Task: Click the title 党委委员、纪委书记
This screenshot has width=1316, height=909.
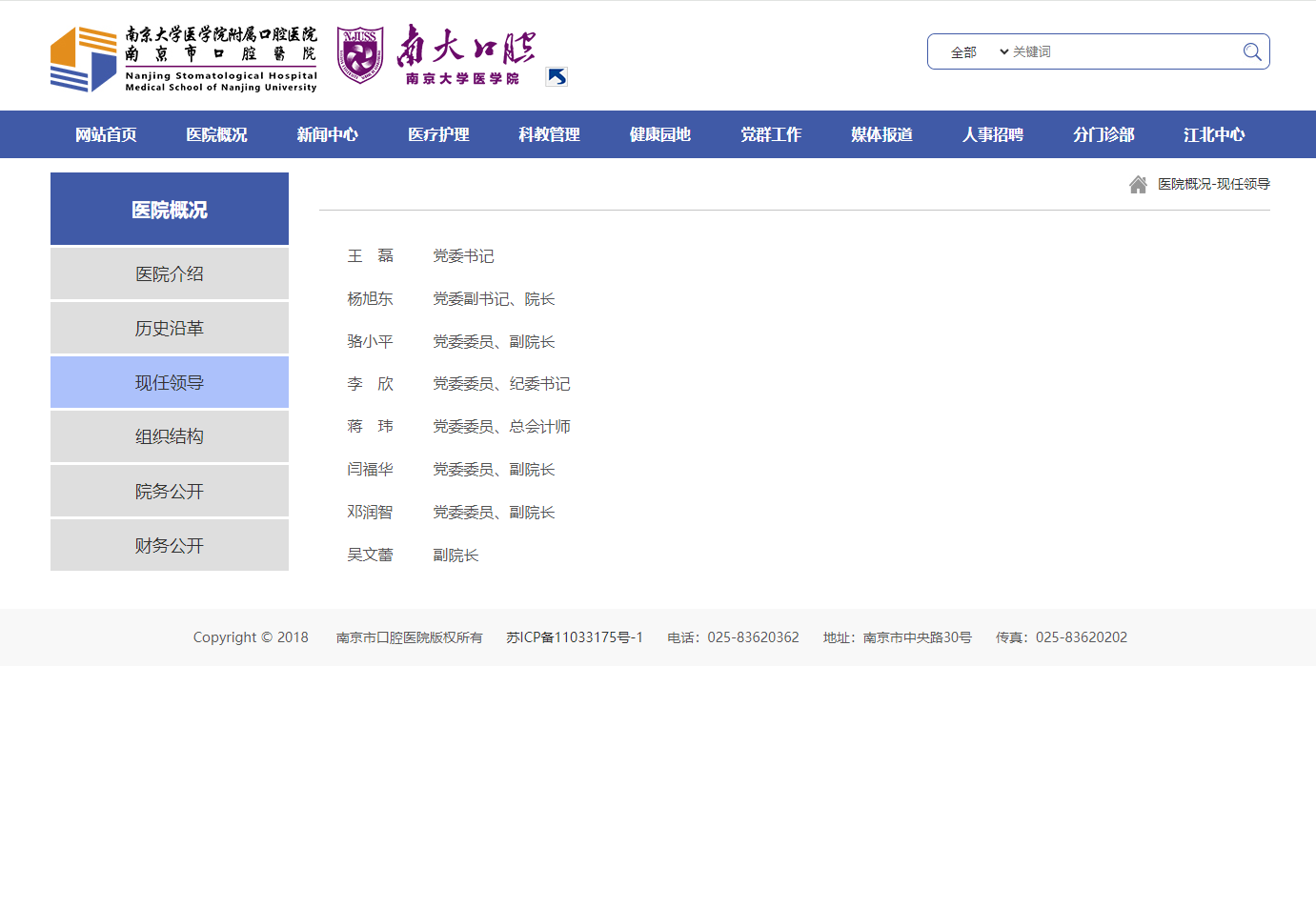Action: (501, 383)
